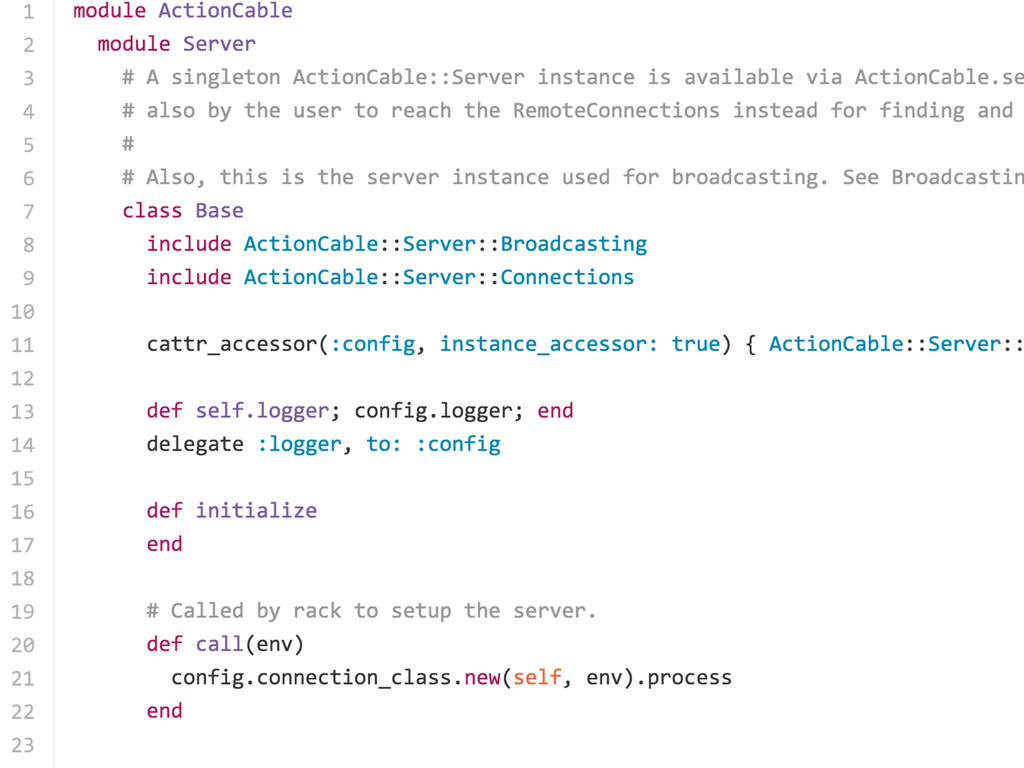The width and height of the screenshot is (1024, 768).
Task: Click the 'end' keyword on line 22
Action: 165,711
